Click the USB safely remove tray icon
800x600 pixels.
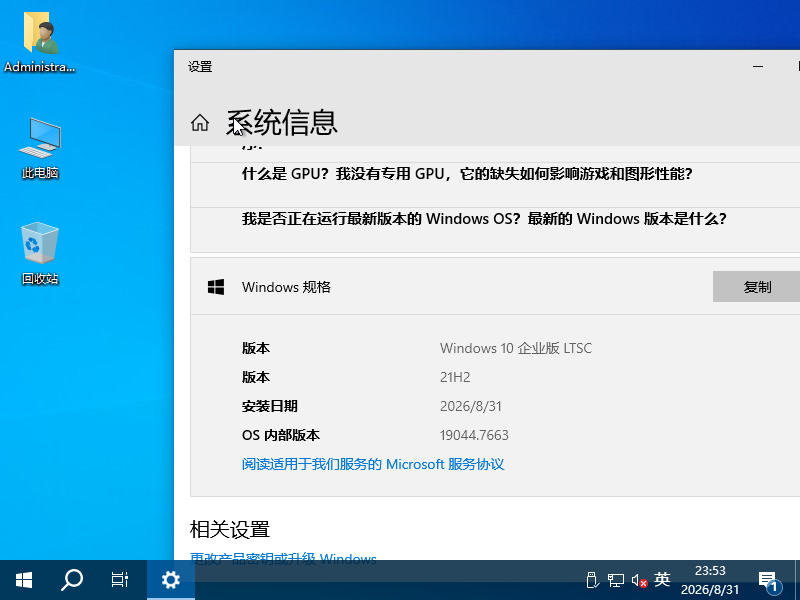tap(592, 580)
